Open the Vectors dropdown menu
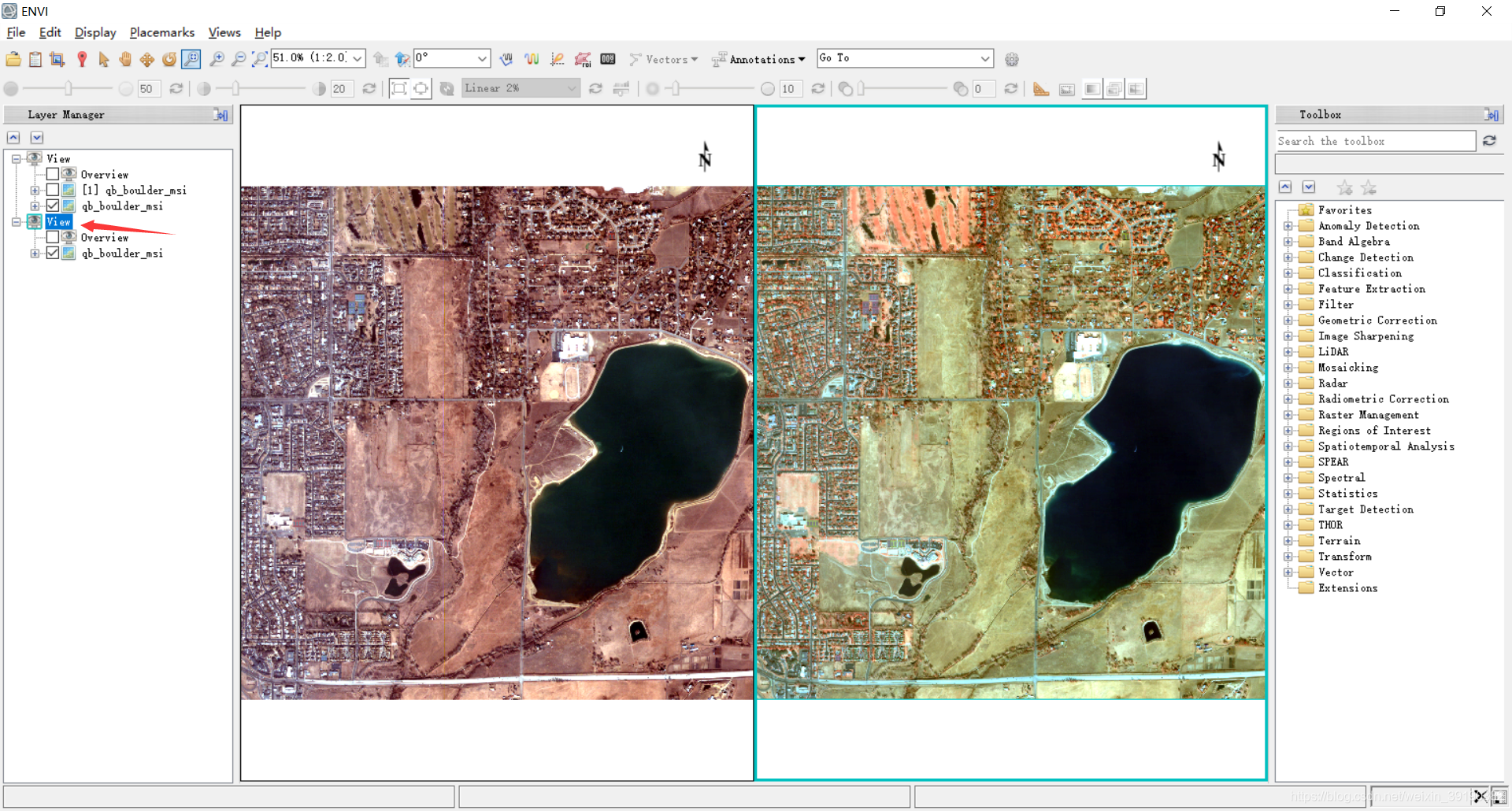This screenshot has width=1512, height=811. click(664, 59)
